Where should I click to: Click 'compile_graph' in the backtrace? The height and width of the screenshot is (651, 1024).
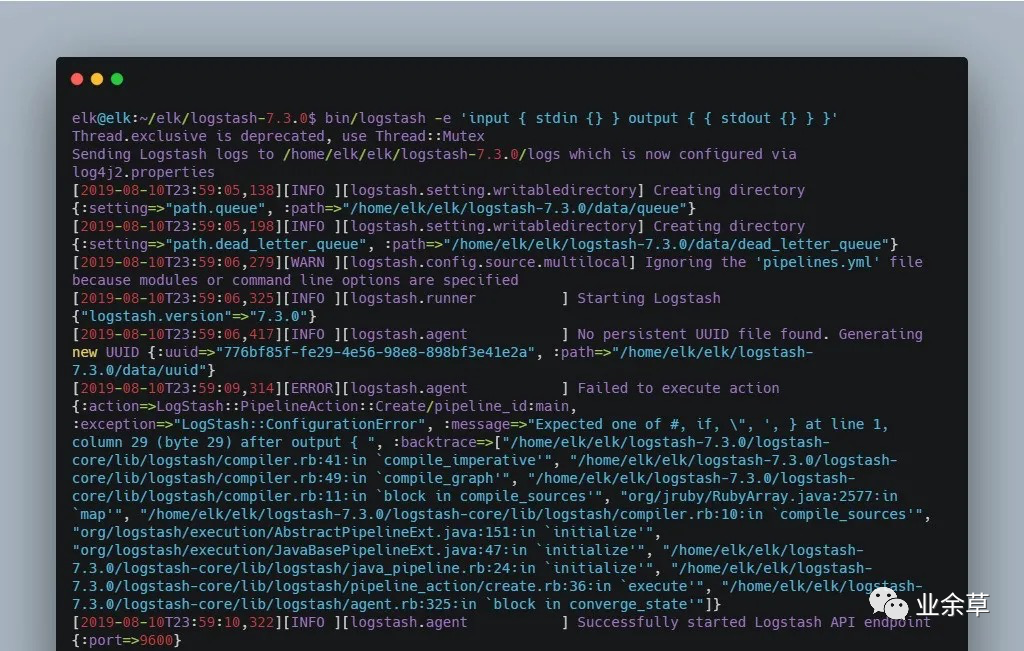[439, 478]
